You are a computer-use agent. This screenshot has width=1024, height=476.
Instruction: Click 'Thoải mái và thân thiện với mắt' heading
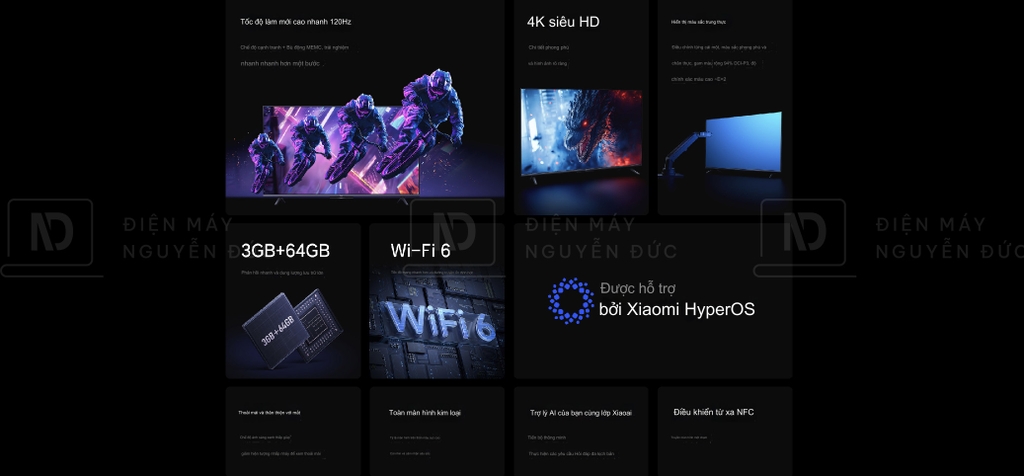[270, 413]
